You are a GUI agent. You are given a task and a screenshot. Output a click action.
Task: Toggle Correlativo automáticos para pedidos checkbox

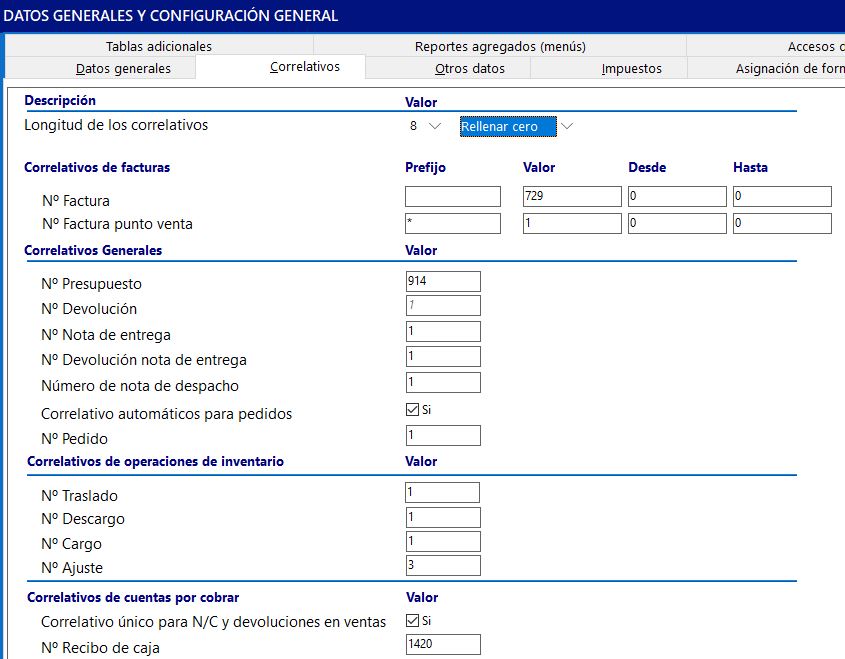point(412,410)
